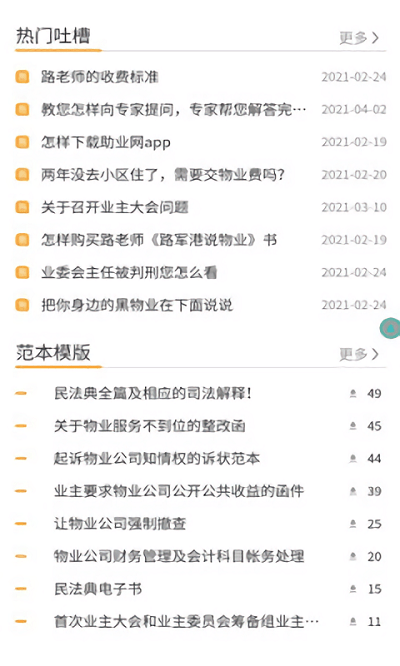
Task: Click the orange icon beside 路老师的收费标准
Action: pos(22,77)
